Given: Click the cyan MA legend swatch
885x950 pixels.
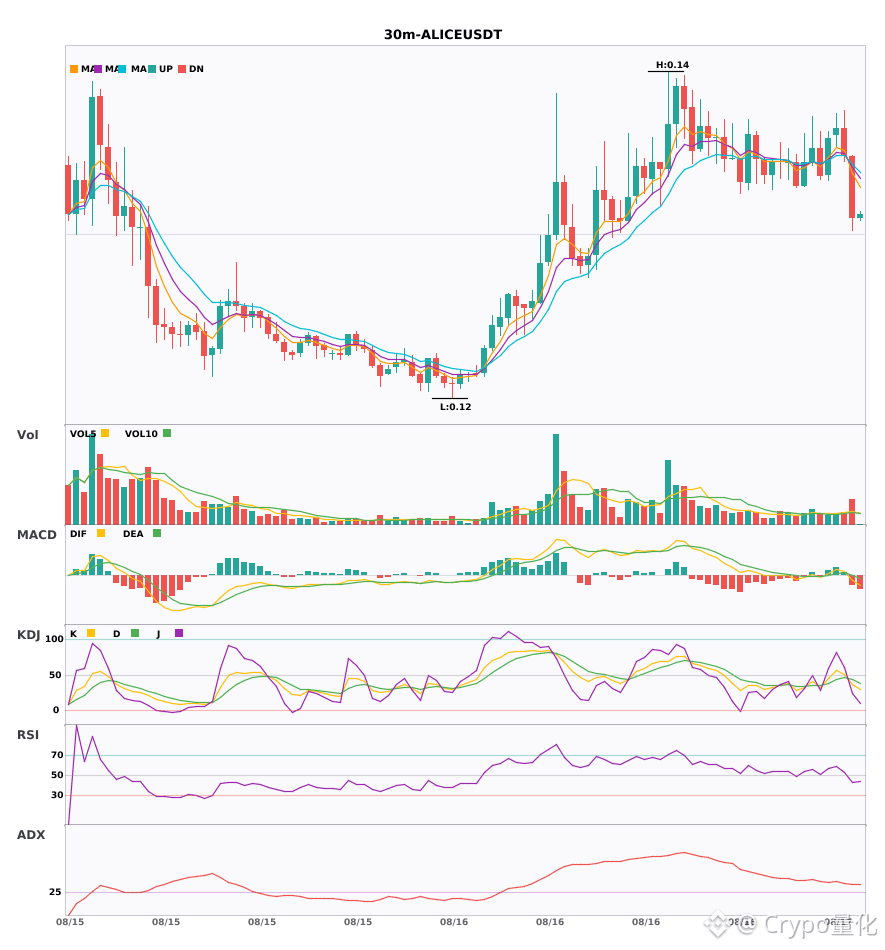Looking at the screenshot, I should (x=122, y=69).
